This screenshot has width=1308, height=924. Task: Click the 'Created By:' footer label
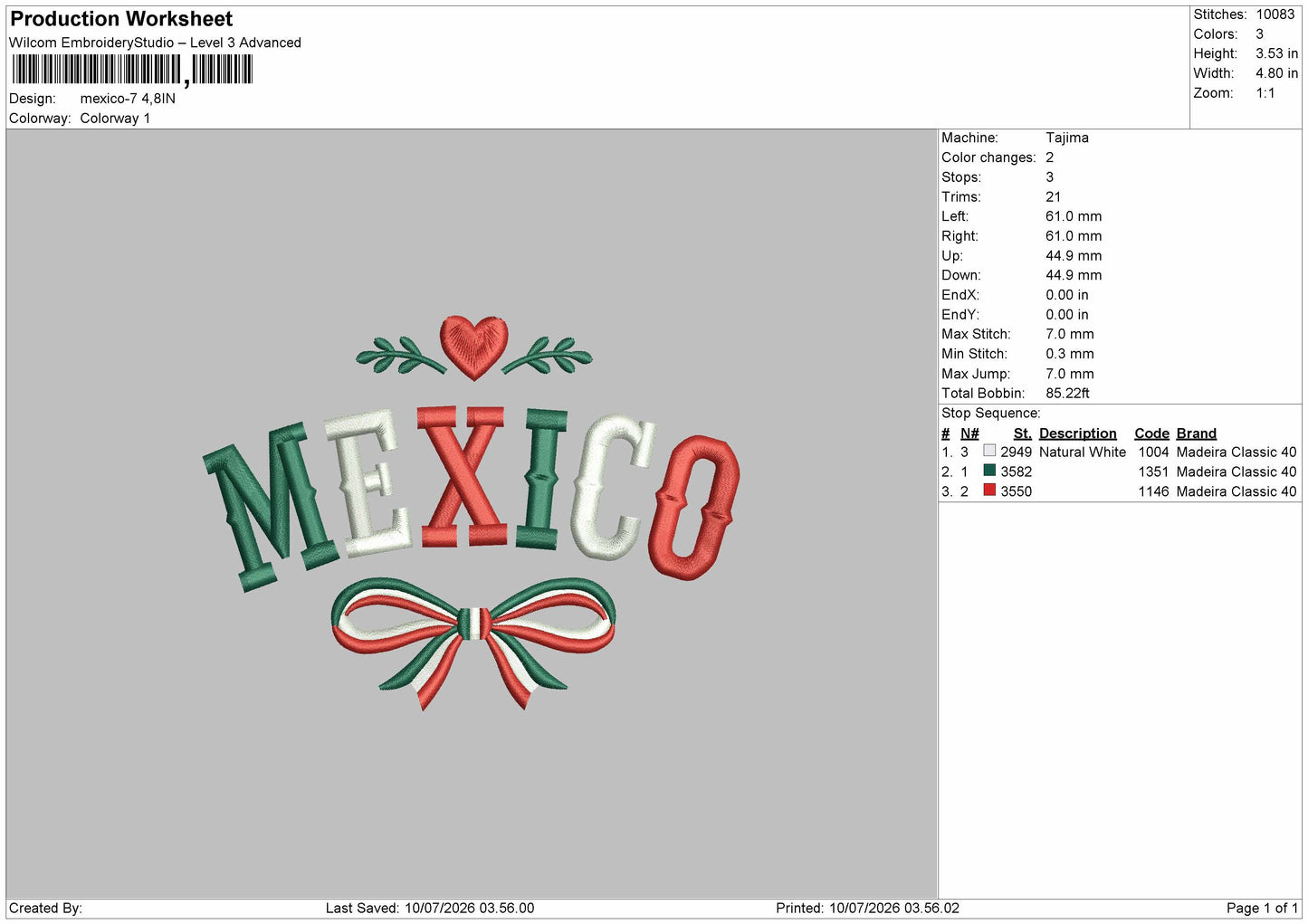(45, 908)
